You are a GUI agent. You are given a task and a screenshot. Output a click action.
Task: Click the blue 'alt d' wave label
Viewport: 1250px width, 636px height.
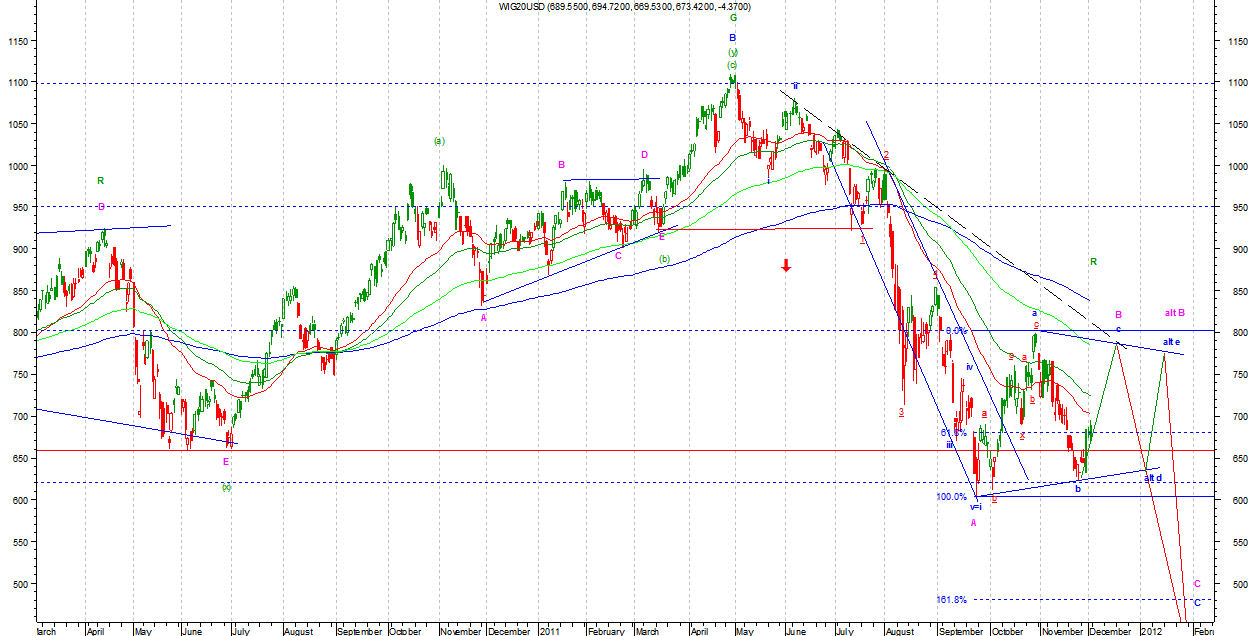1153,478
